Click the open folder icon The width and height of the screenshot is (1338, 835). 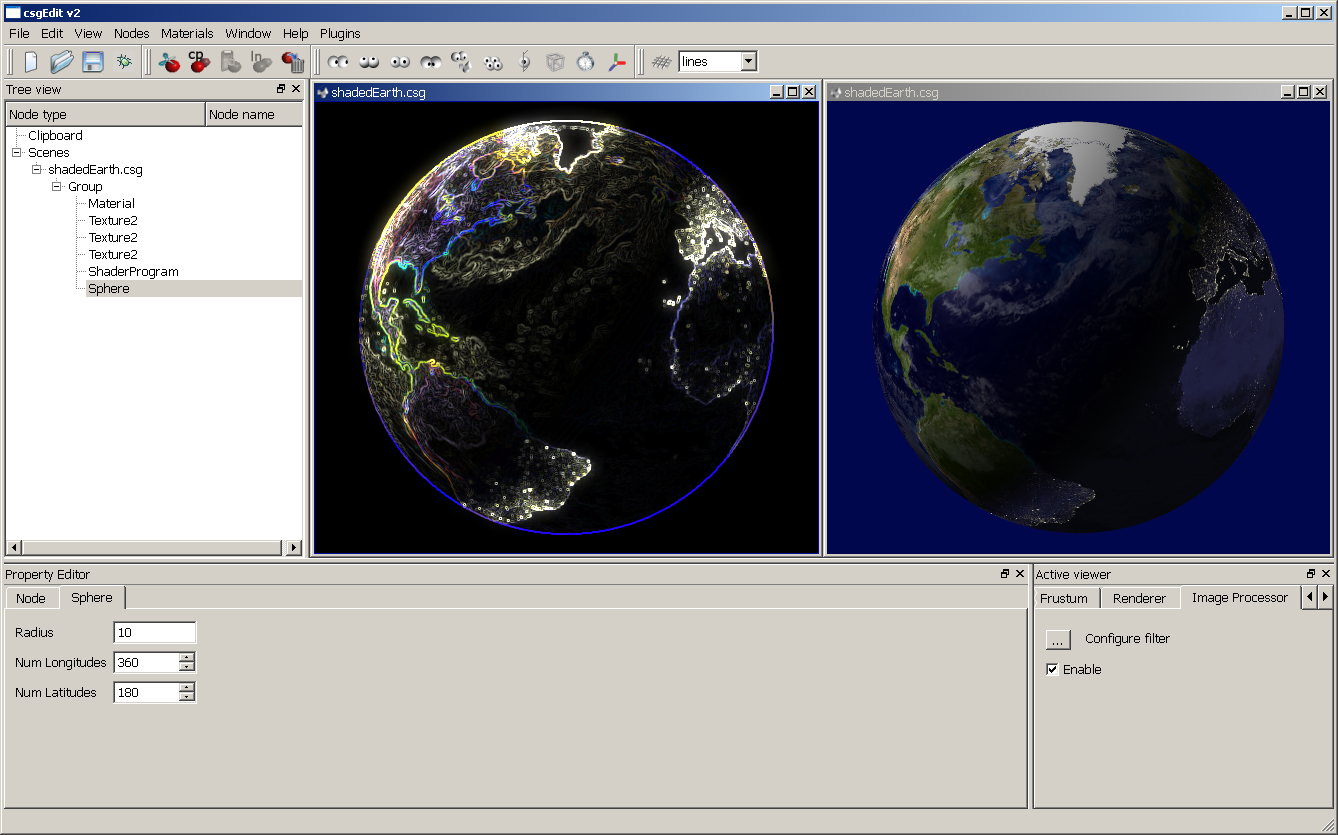62,62
